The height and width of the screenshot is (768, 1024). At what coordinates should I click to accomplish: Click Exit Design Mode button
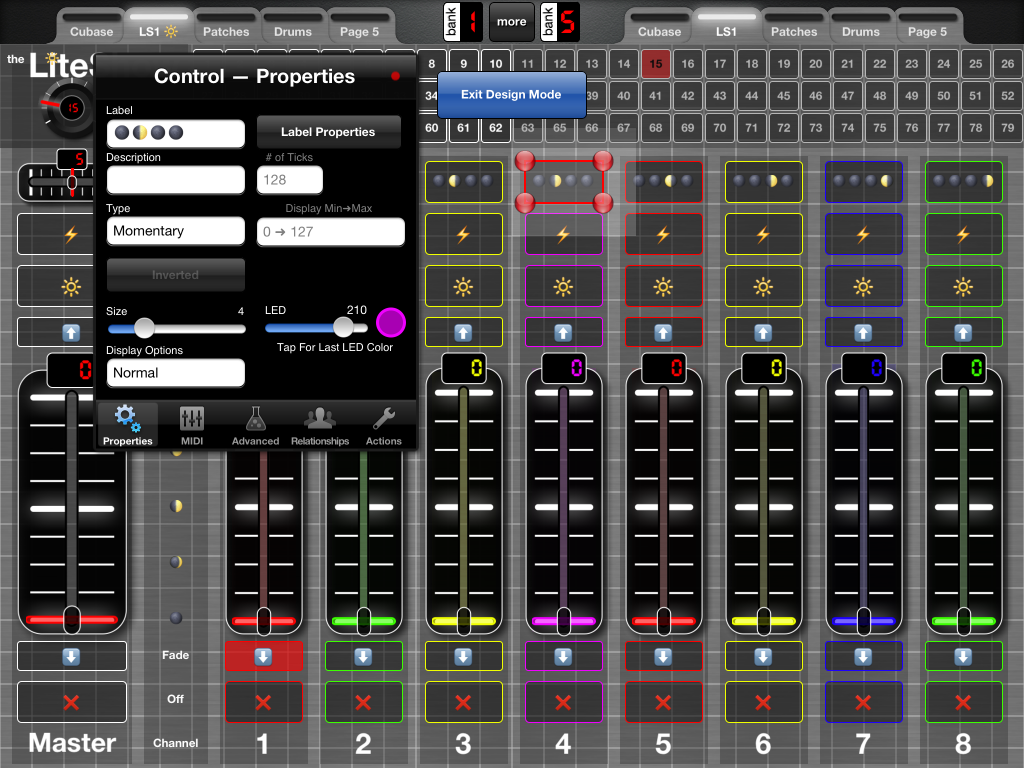tap(511, 95)
